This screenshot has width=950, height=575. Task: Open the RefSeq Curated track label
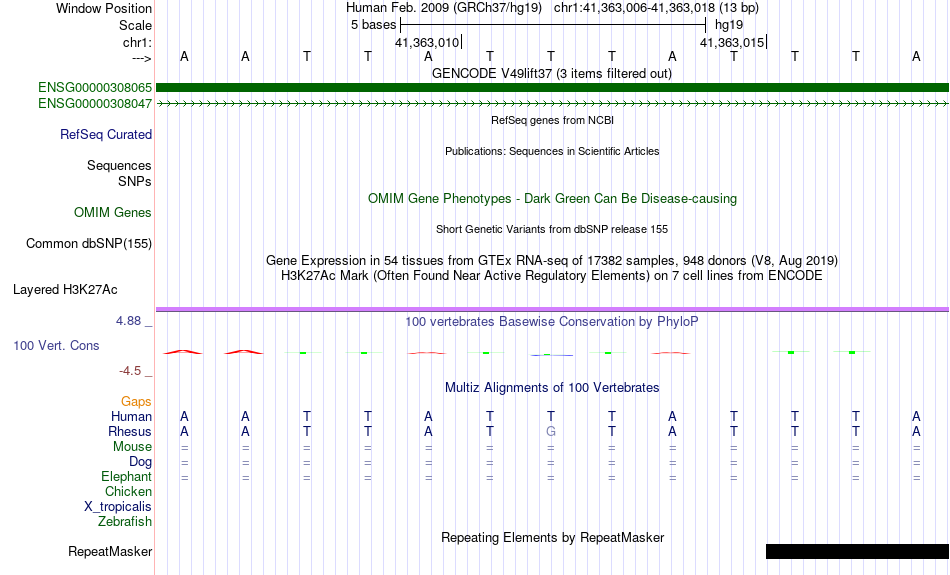106,135
